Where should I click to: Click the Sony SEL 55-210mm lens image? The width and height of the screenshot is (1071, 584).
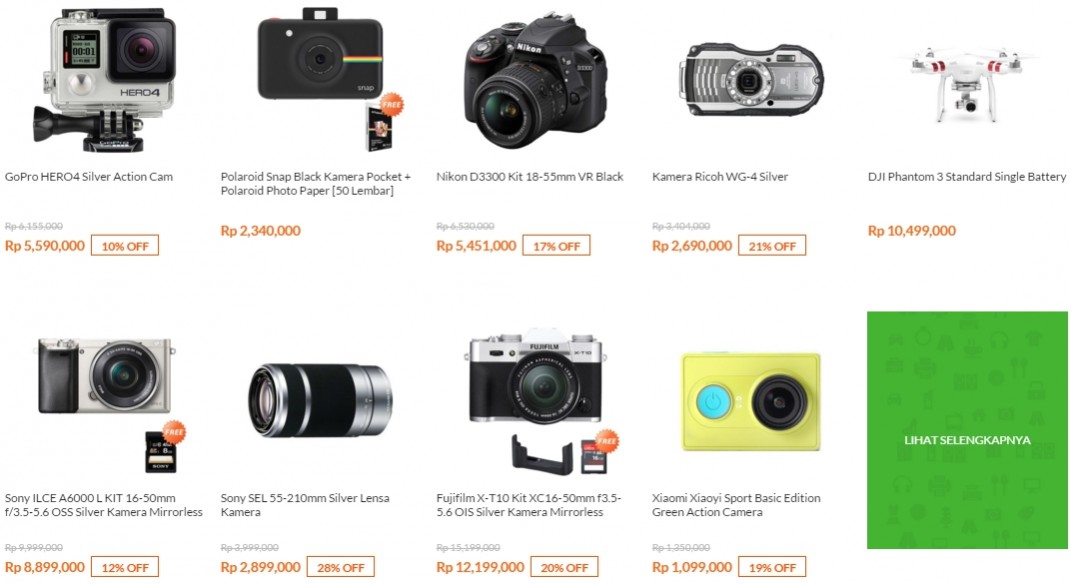tap(320, 400)
